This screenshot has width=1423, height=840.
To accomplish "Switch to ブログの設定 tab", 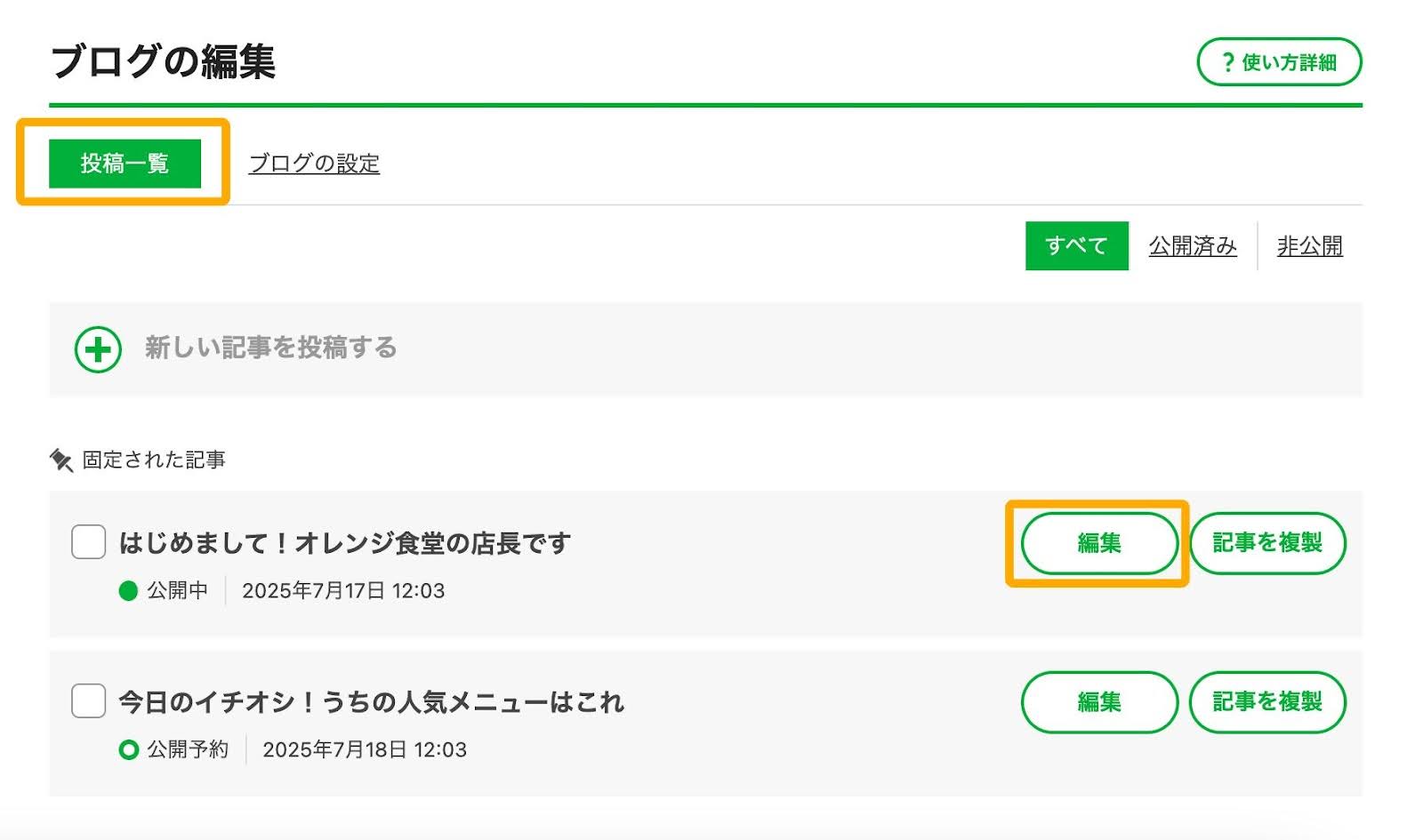I will point(314,164).
